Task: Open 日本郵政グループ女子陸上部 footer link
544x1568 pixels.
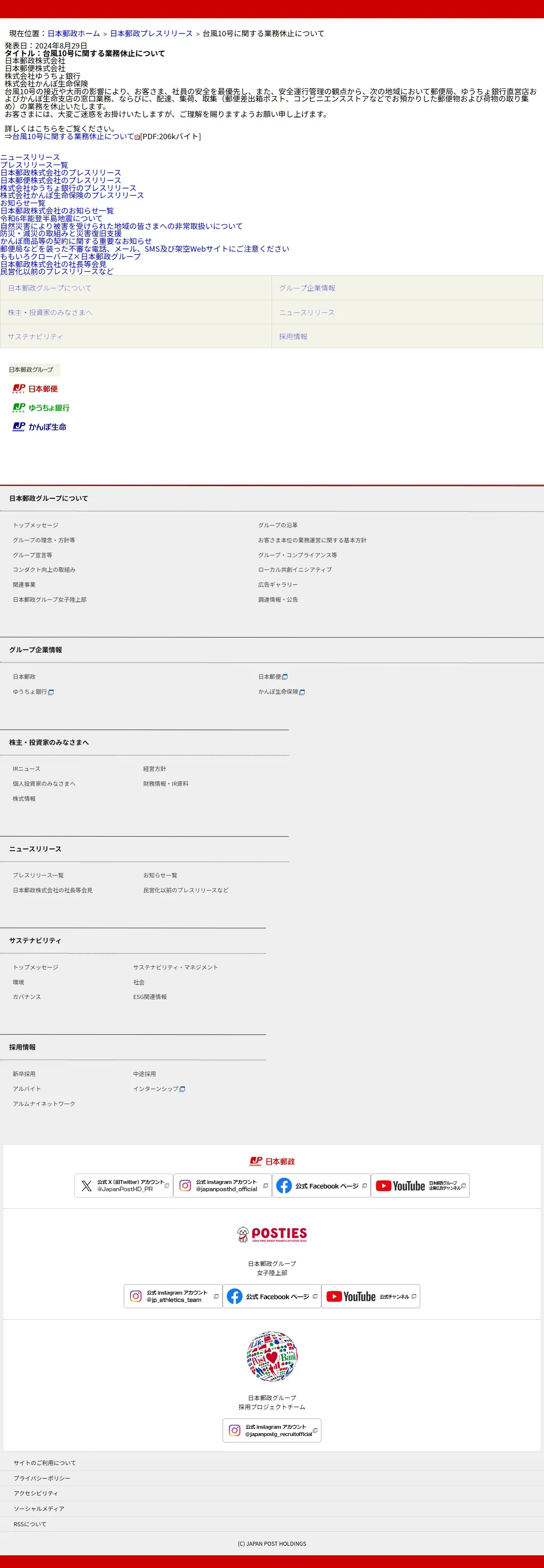Action: [49, 599]
